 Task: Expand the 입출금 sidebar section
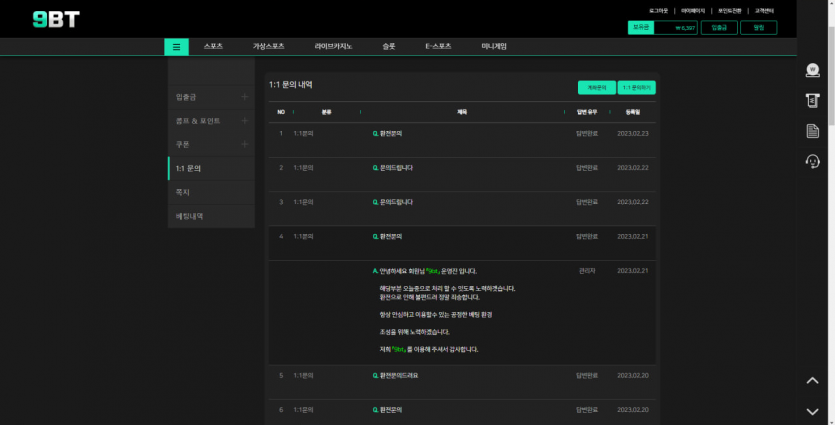click(x=245, y=97)
